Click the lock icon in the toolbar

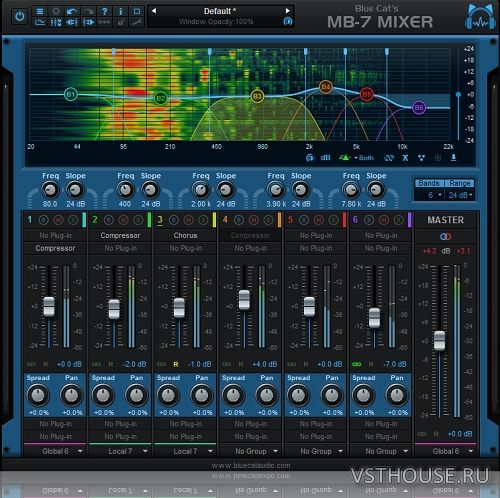[x=121, y=22]
